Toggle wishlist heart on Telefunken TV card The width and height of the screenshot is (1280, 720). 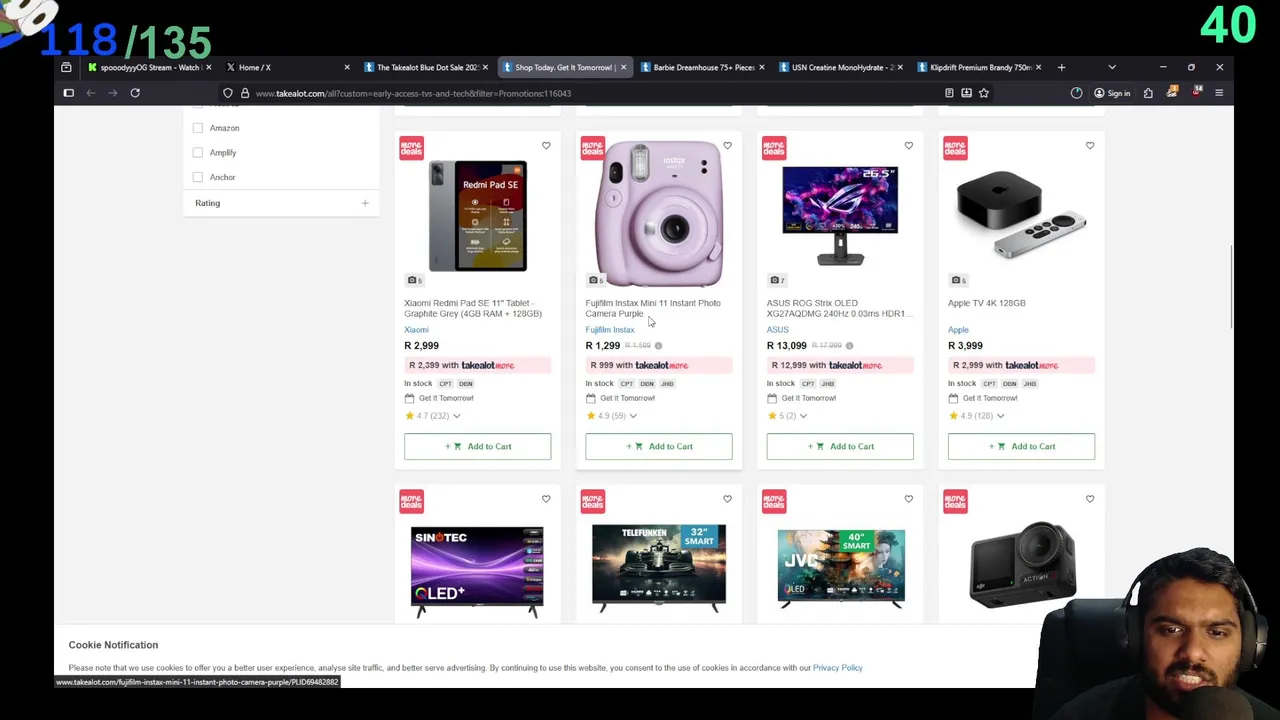coord(727,499)
